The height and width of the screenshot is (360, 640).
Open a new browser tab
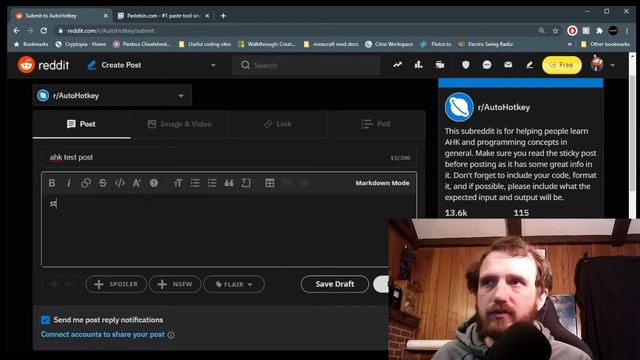click(223, 16)
